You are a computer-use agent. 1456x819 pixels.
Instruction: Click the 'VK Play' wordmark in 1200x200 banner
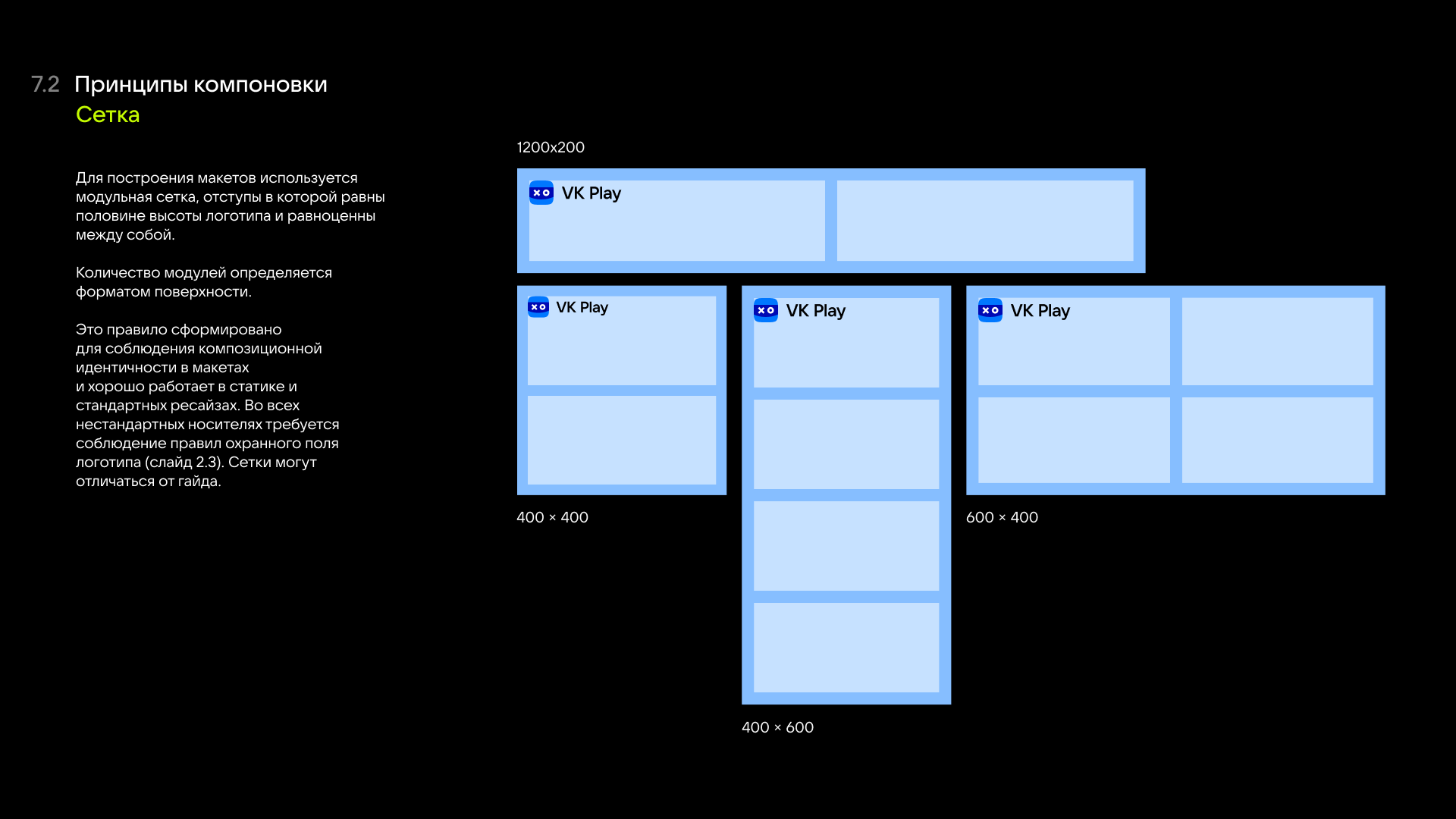591,193
